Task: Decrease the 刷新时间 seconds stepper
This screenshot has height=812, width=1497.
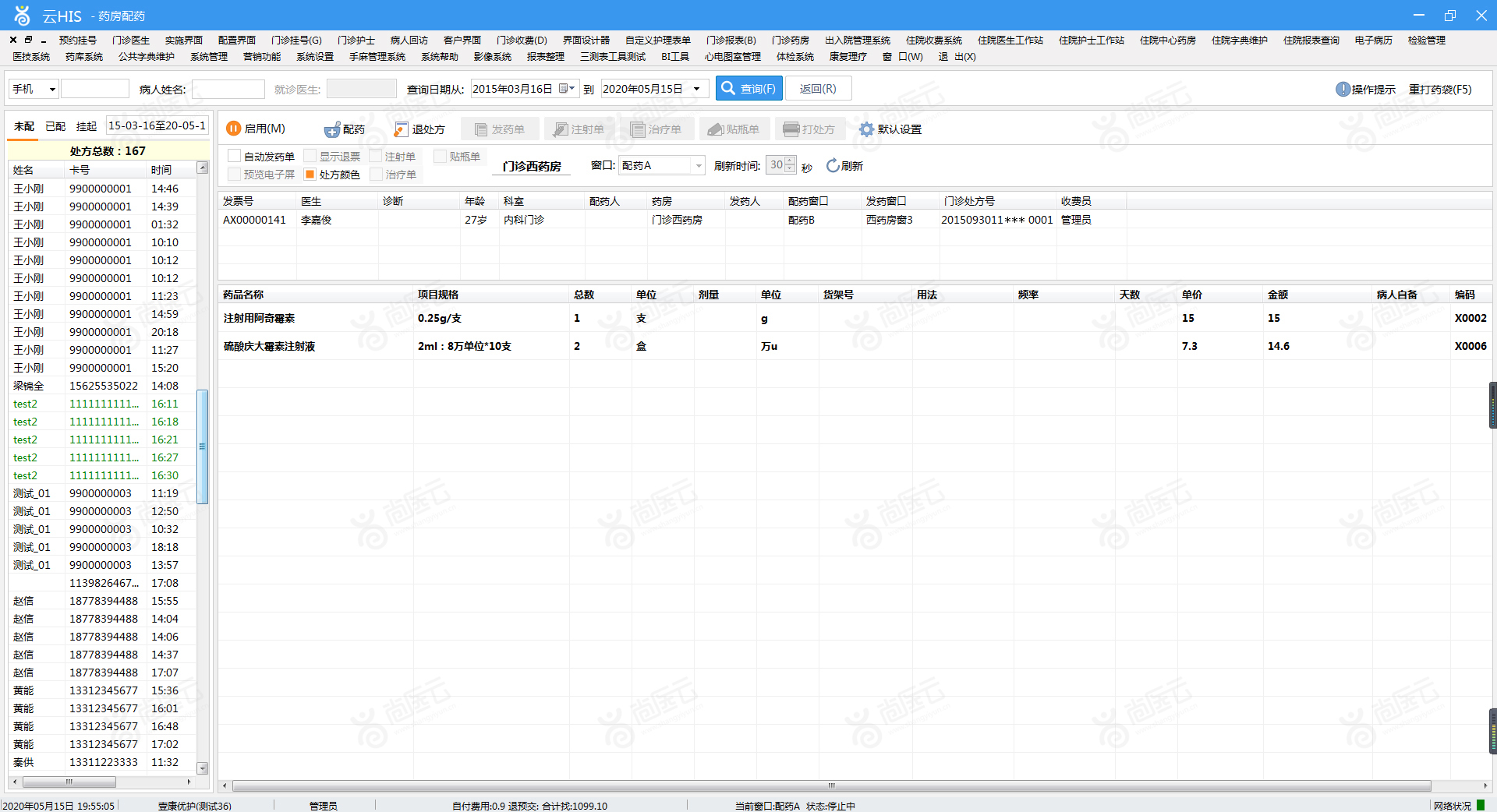Action: [791, 169]
